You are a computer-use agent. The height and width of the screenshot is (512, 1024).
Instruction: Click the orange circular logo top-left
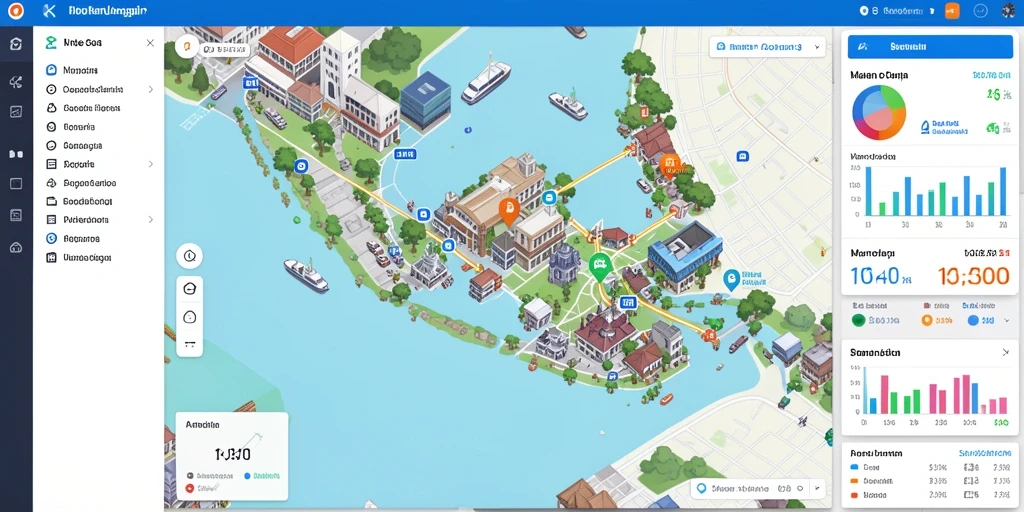14,10
